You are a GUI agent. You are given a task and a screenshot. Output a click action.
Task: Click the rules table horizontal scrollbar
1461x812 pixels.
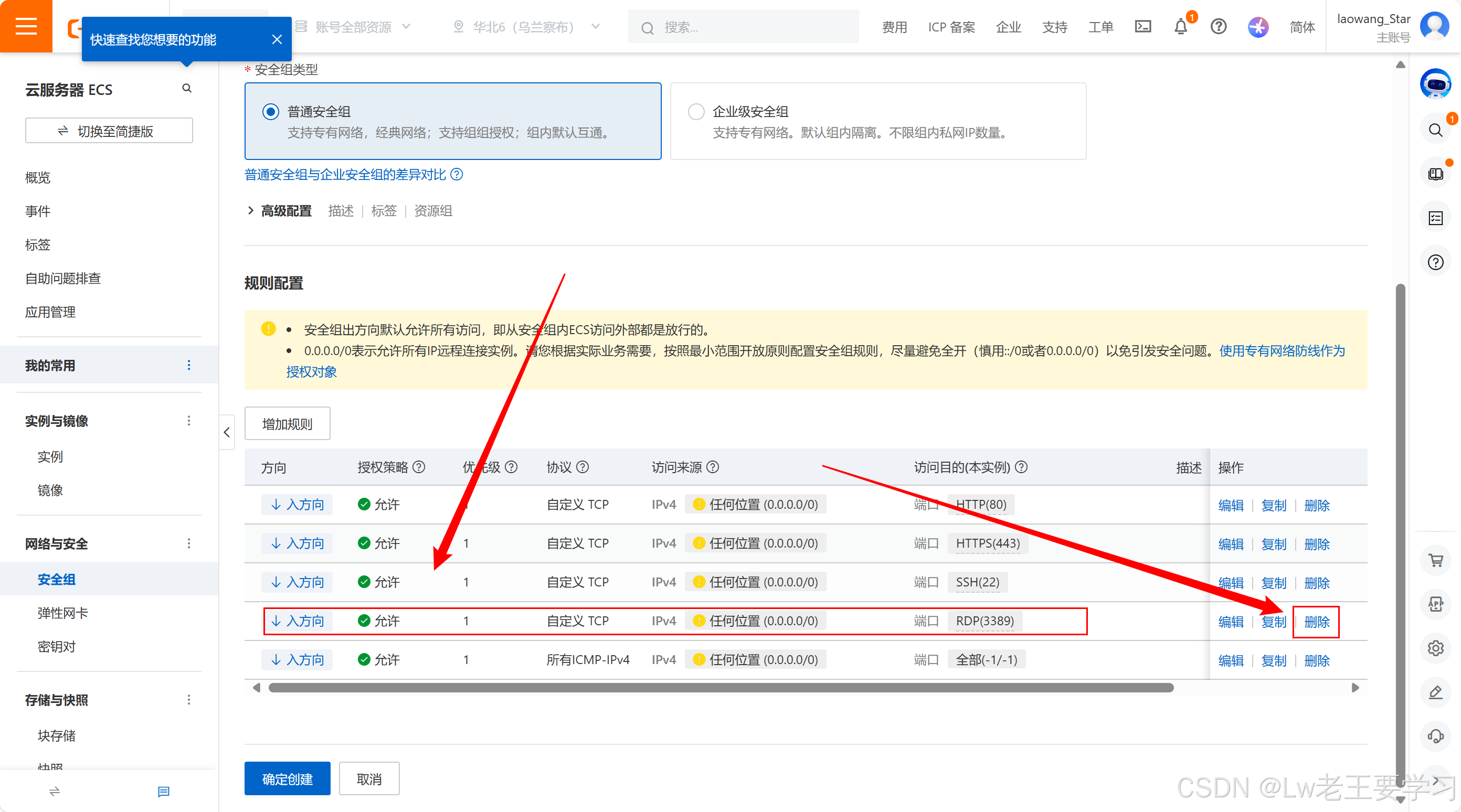pyautogui.click(x=721, y=688)
